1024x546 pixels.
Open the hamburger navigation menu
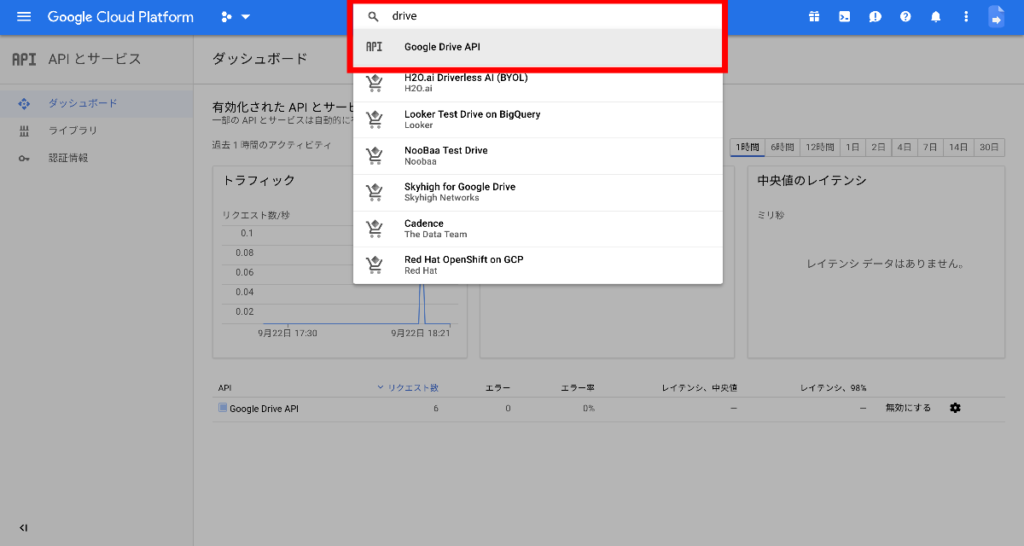pyautogui.click(x=24, y=16)
